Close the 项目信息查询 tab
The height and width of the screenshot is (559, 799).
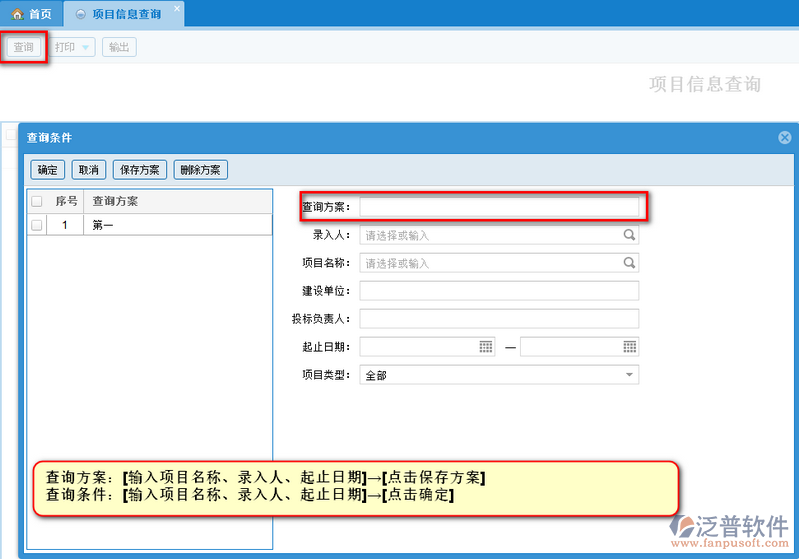coord(177,9)
